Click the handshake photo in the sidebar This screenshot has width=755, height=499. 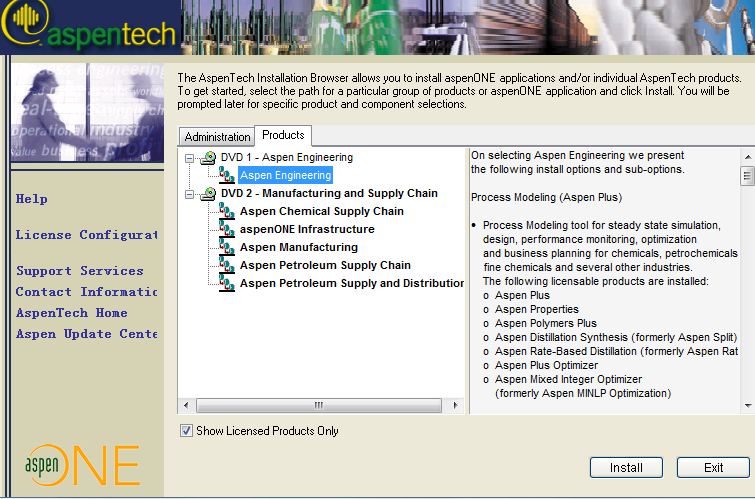87,112
